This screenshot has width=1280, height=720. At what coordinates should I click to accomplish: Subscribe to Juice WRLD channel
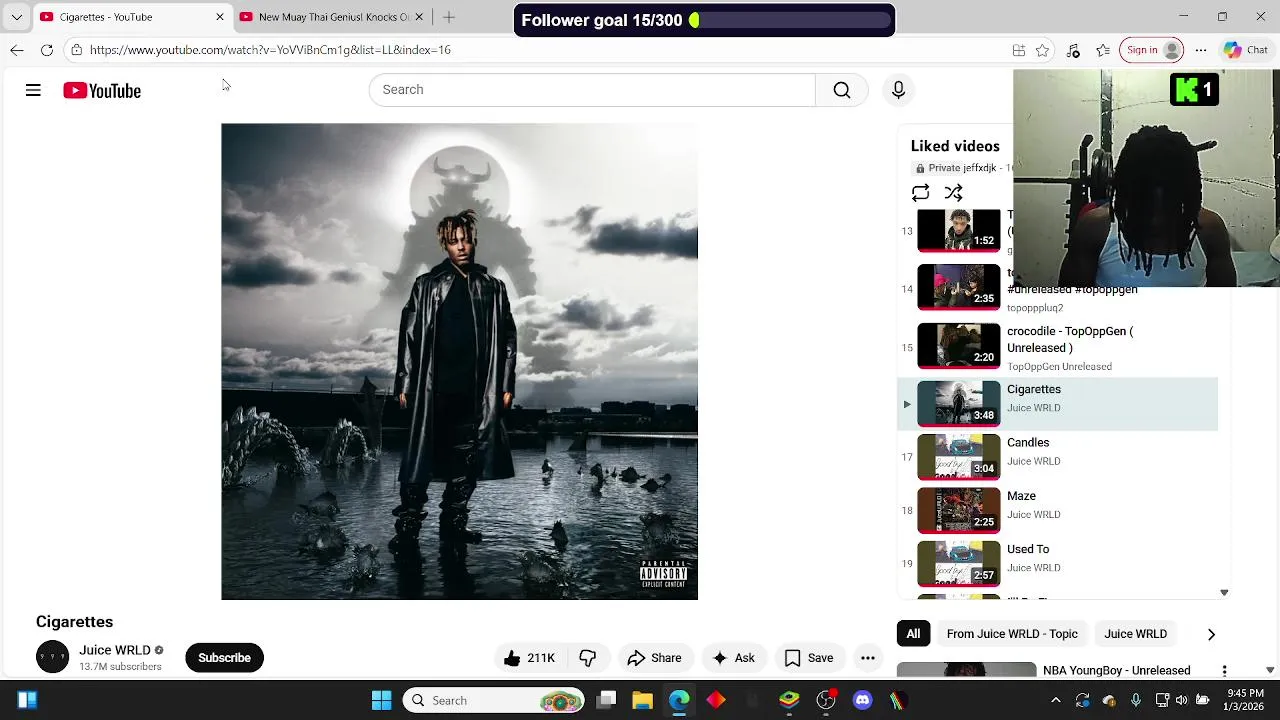coord(224,658)
